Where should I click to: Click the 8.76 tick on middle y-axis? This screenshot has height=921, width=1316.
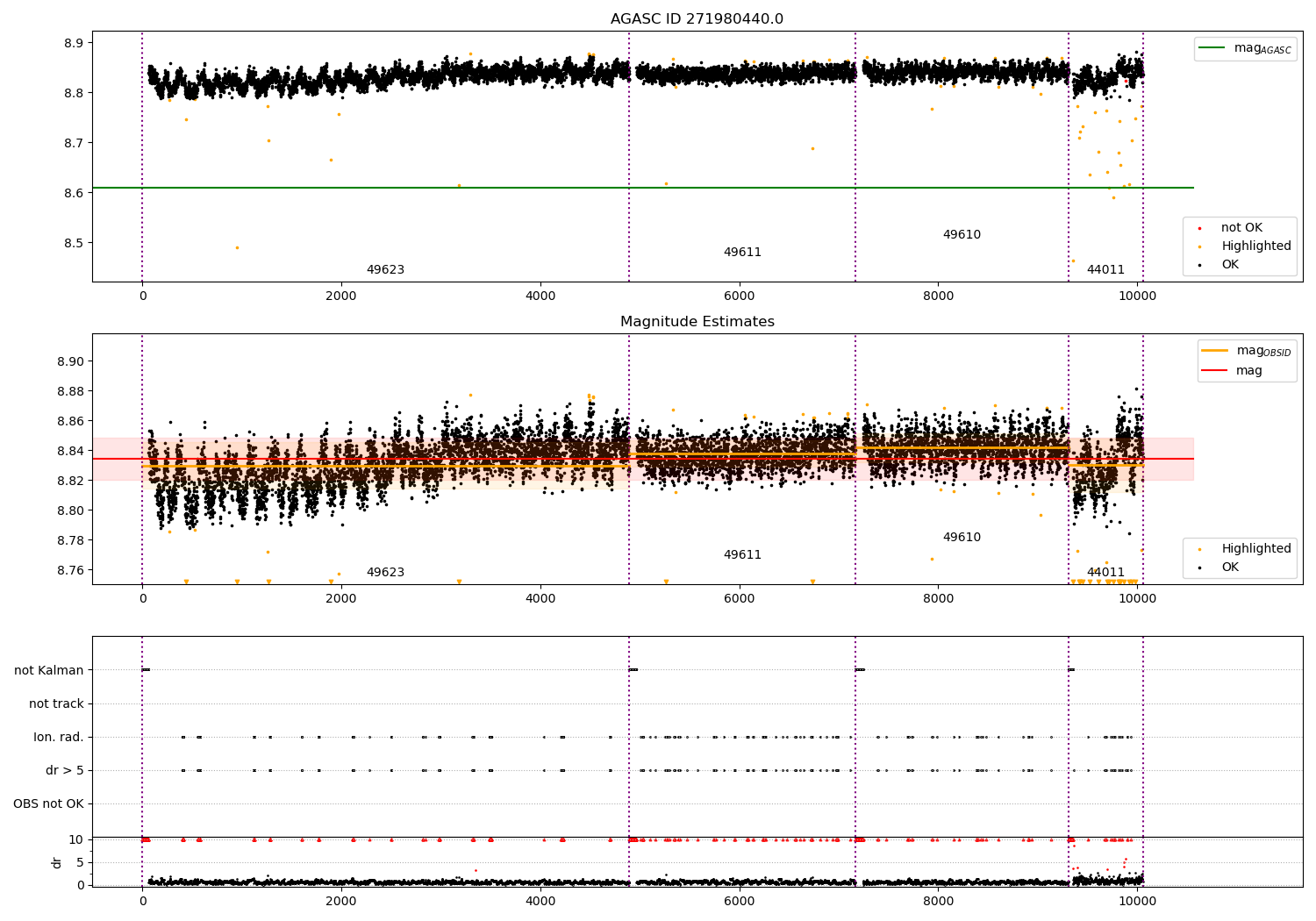[70, 570]
